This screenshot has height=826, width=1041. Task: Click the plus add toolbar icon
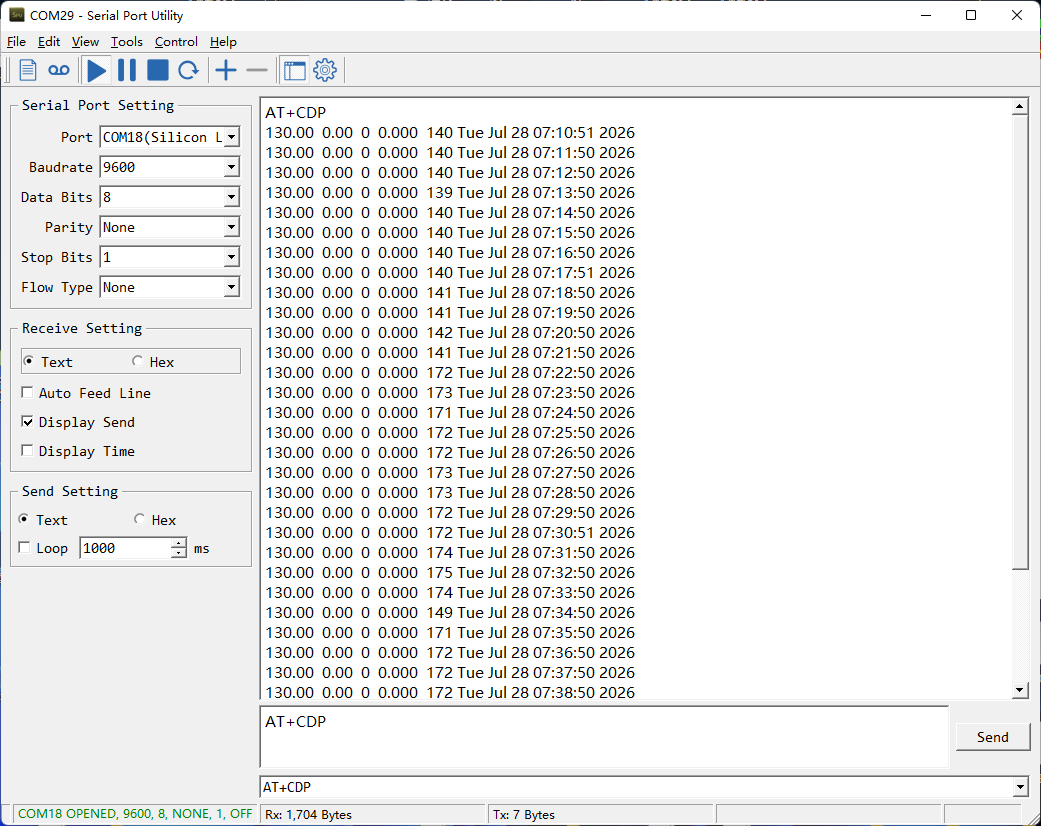pyautogui.click(x=226, y=70)
